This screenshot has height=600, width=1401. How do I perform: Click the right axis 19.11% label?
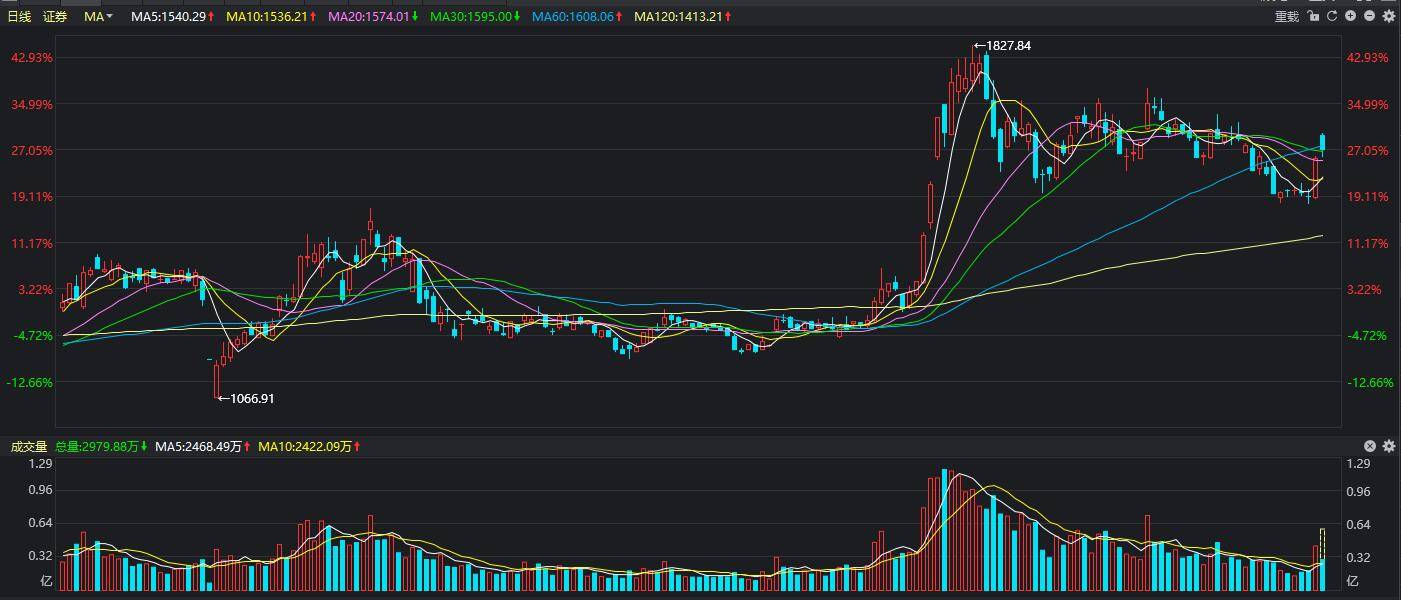[x=1368, y=197]
